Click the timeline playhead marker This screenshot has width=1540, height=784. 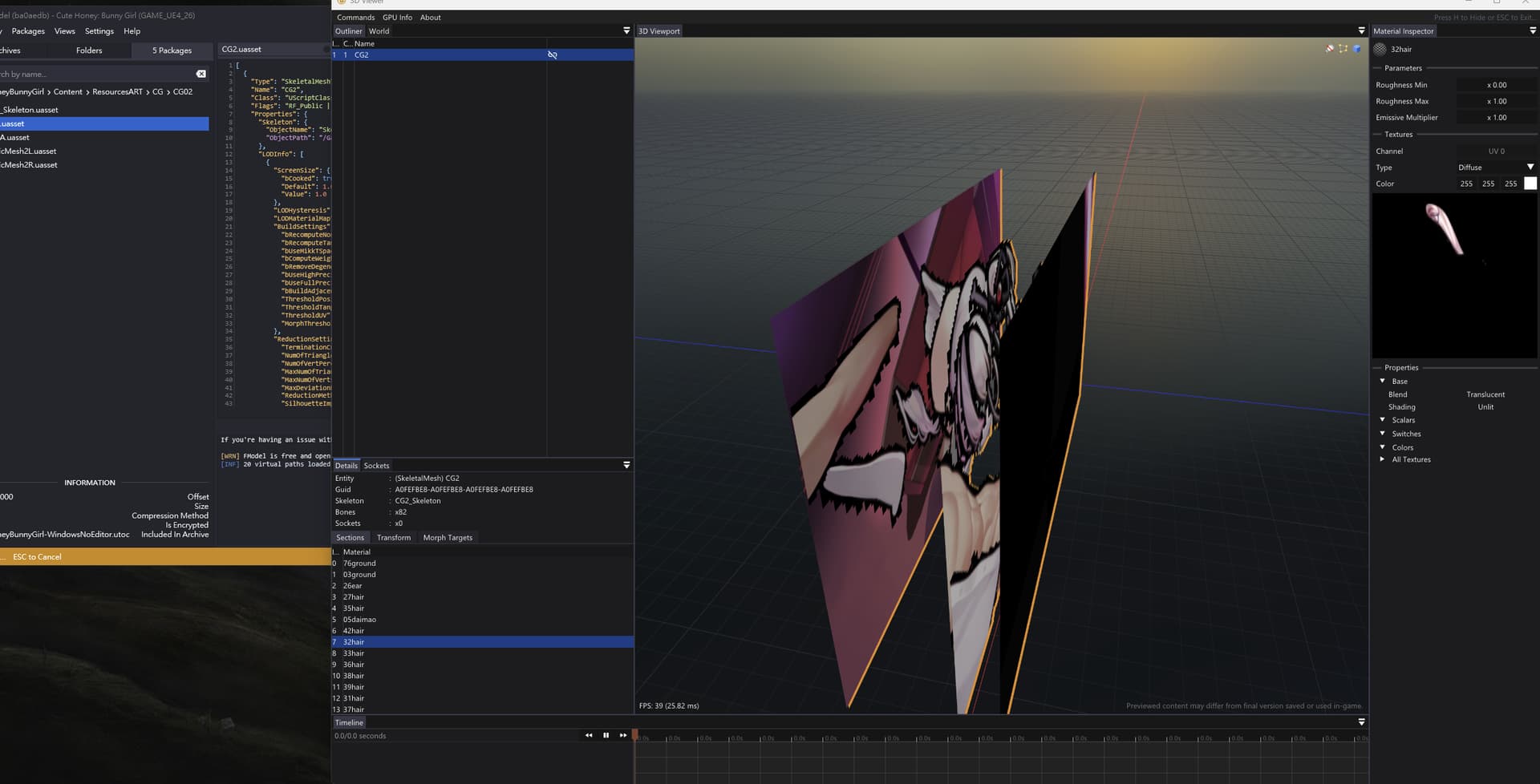tap(634, 734)
